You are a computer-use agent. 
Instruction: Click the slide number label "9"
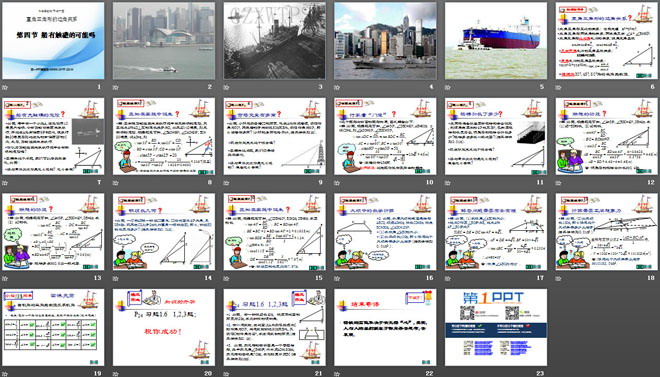(321, 183)
